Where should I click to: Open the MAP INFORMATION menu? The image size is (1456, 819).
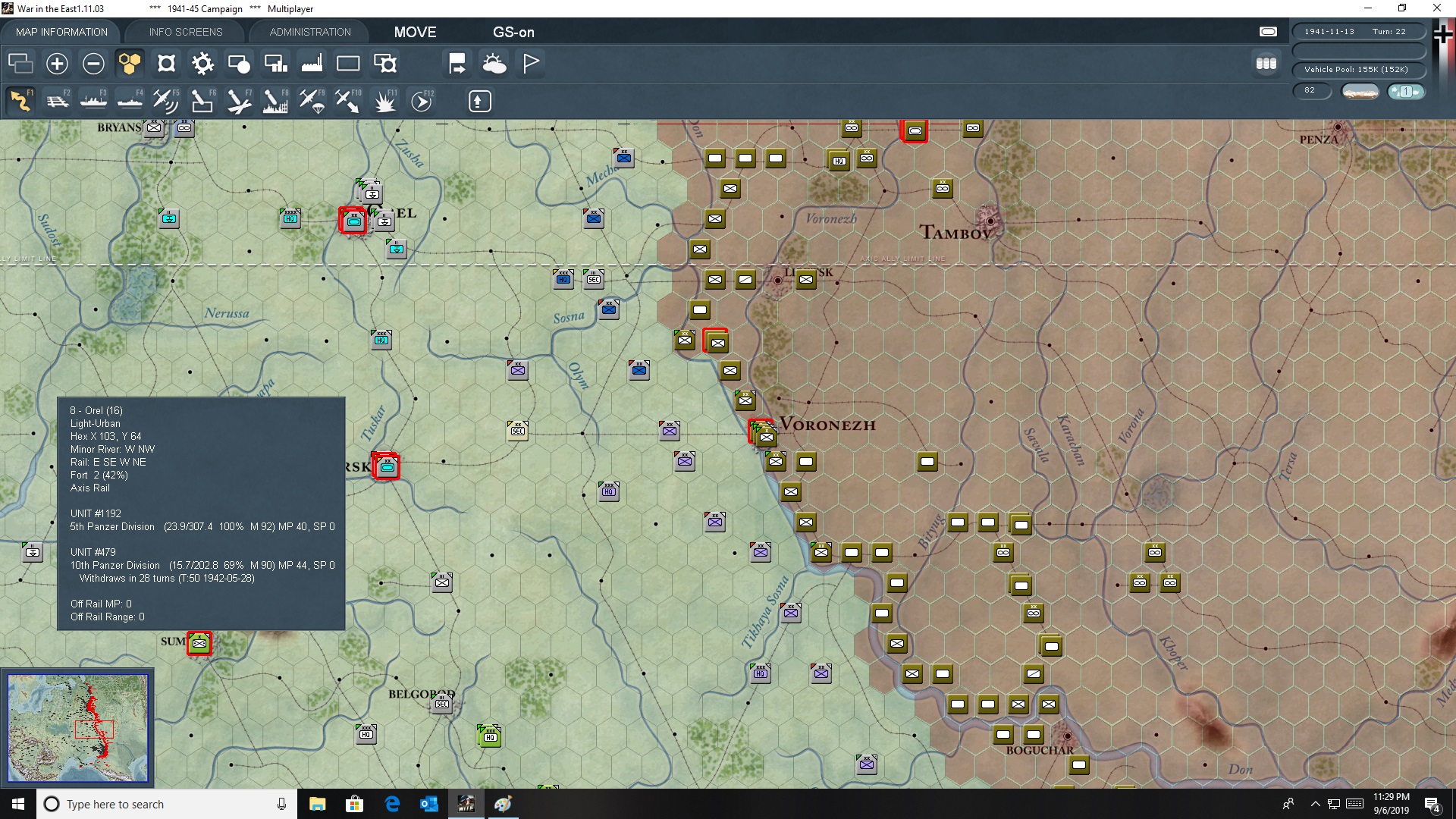[x=61, y=32]
